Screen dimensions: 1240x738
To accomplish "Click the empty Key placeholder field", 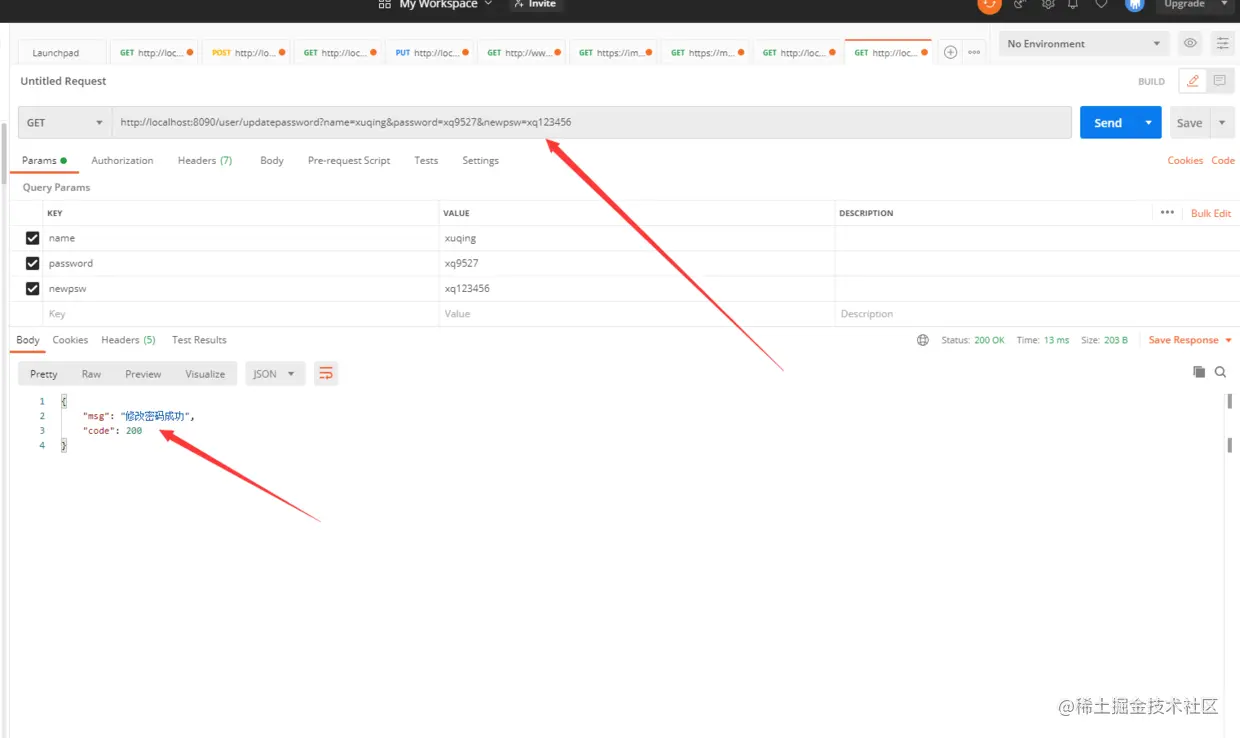I will pos(241,314).
